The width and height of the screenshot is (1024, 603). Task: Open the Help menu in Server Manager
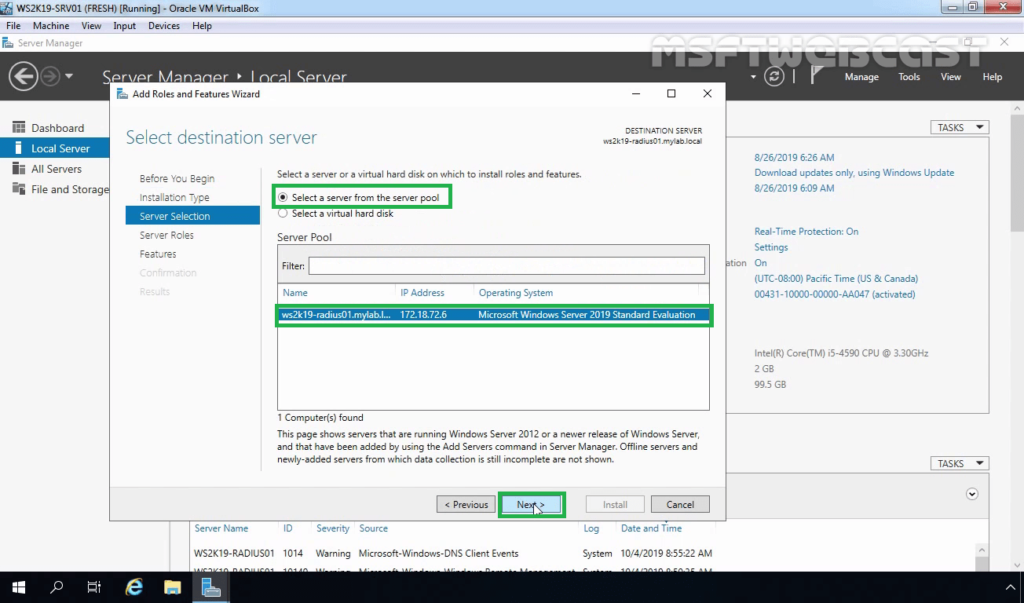click(x=992, y=76)
